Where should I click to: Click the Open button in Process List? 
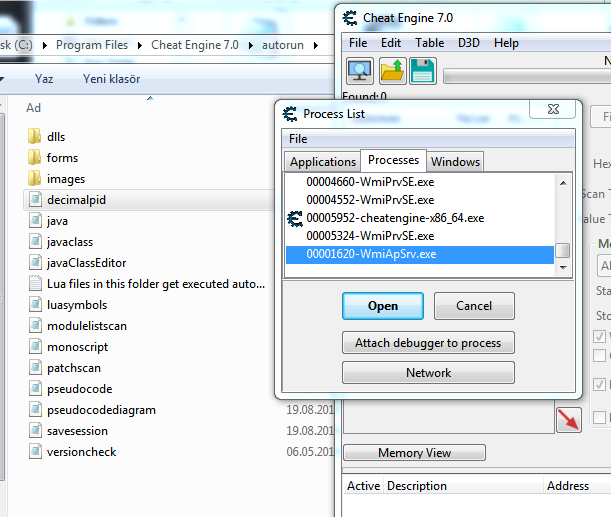[383, 306]
